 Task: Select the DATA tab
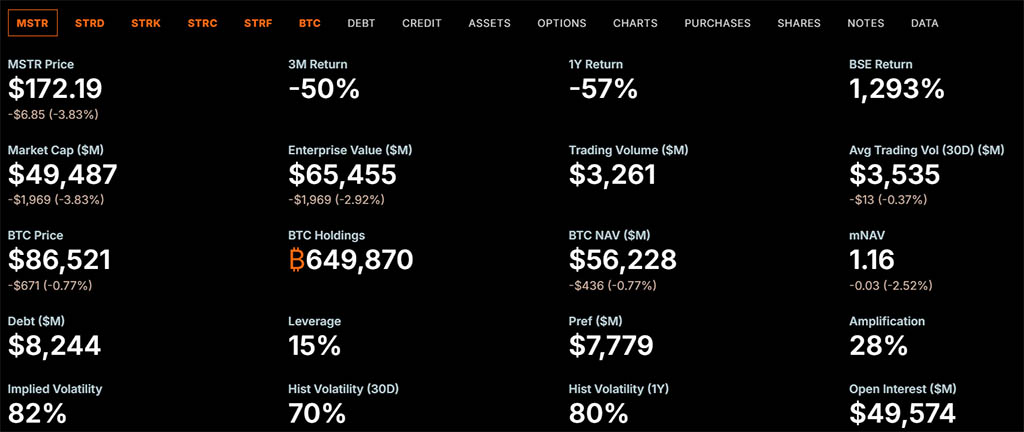point(925,22)
